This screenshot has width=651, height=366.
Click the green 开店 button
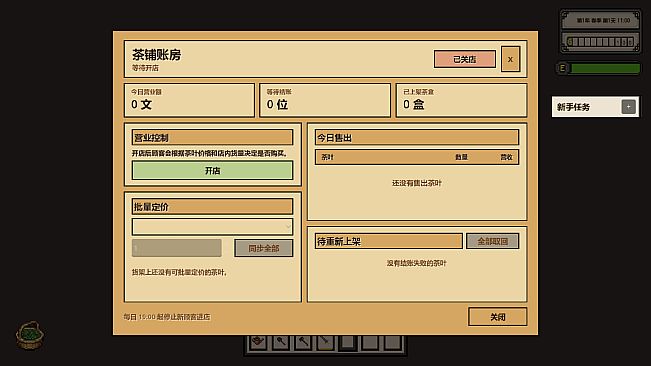coord(212,171)
